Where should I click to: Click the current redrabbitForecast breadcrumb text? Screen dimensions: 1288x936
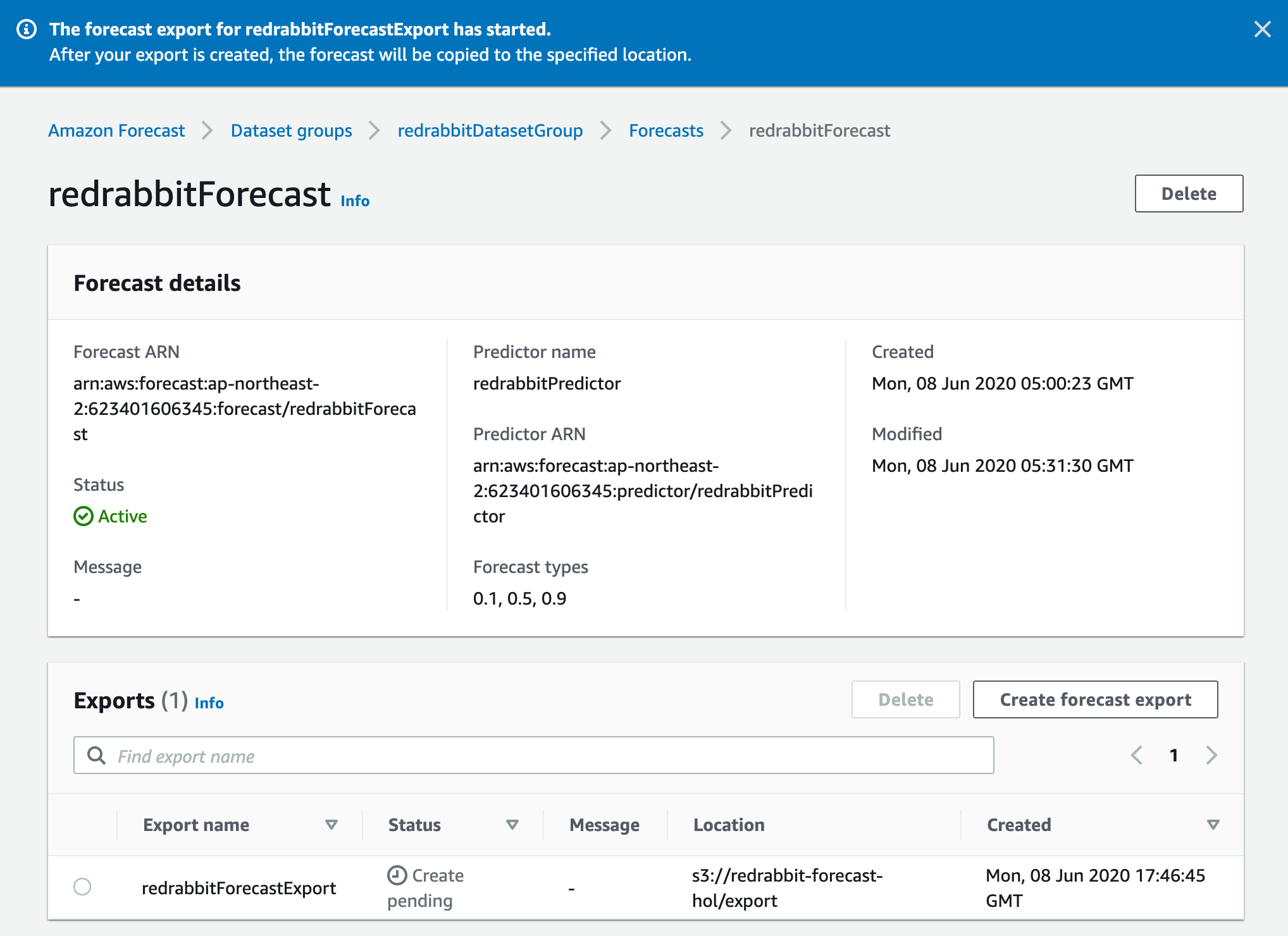coord(819,130)
